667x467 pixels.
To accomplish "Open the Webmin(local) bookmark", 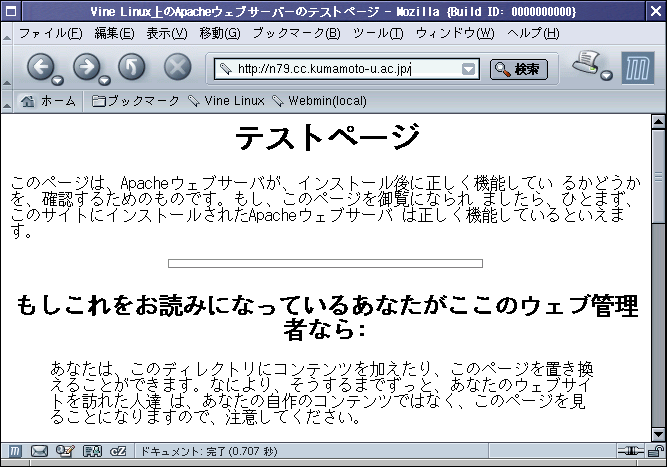I will 319,101.
